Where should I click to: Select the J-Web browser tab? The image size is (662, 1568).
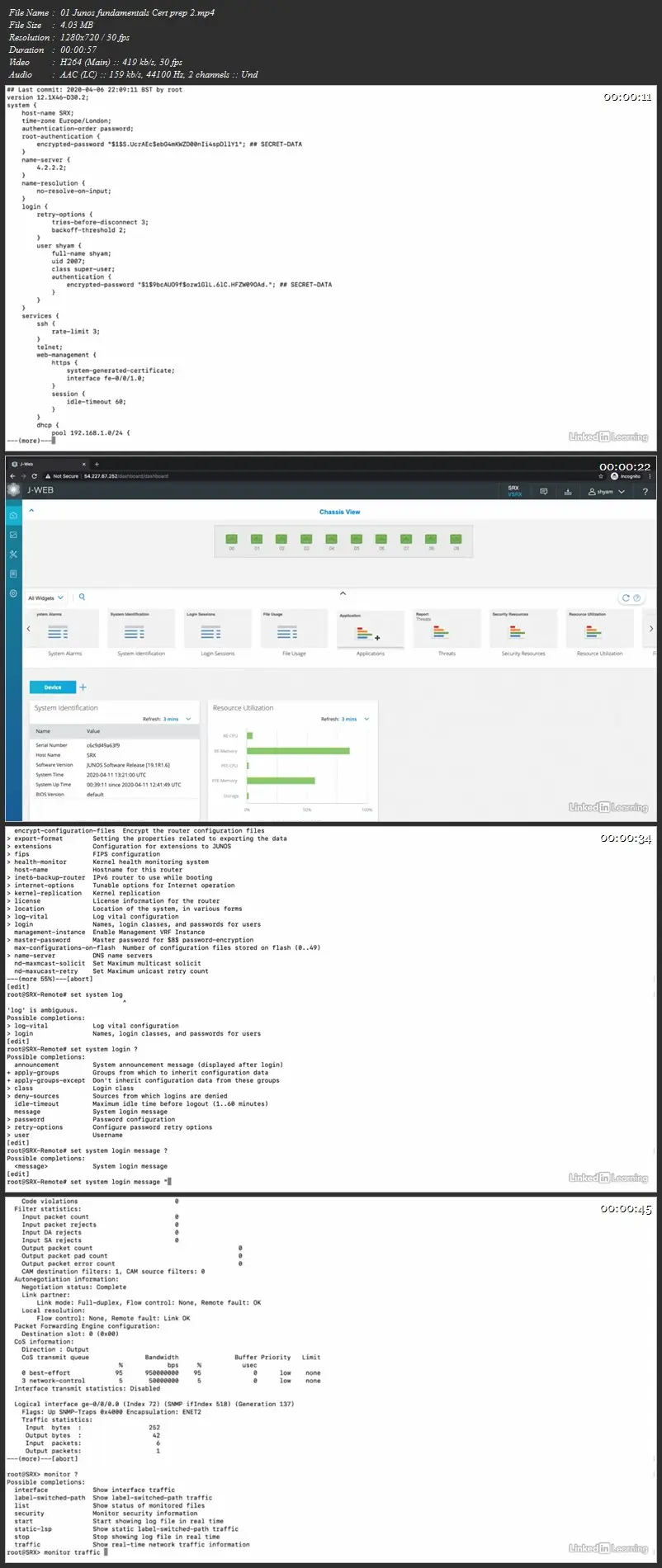pos(48,464)
